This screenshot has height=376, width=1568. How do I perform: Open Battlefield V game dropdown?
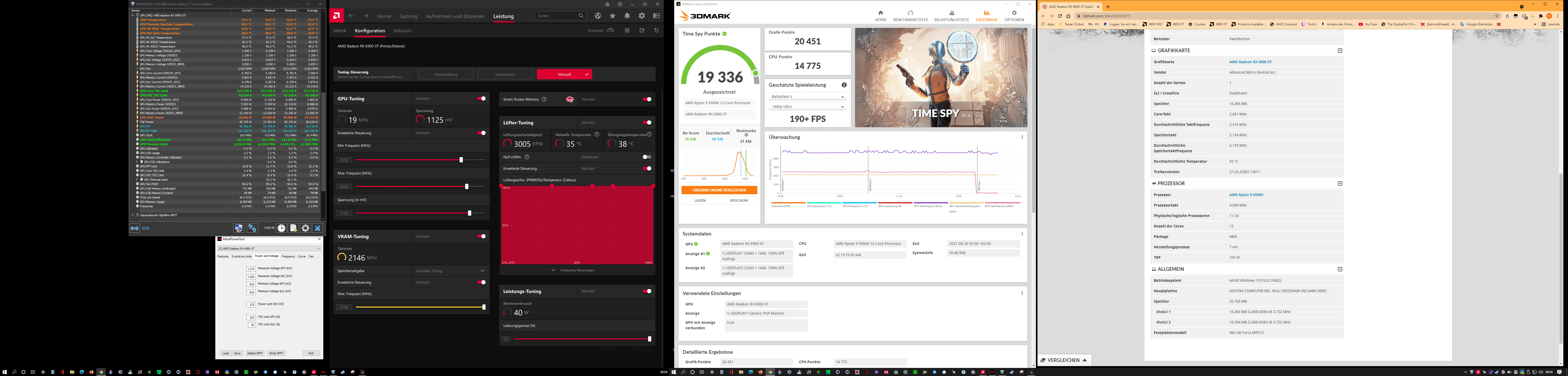click(807, 97)
